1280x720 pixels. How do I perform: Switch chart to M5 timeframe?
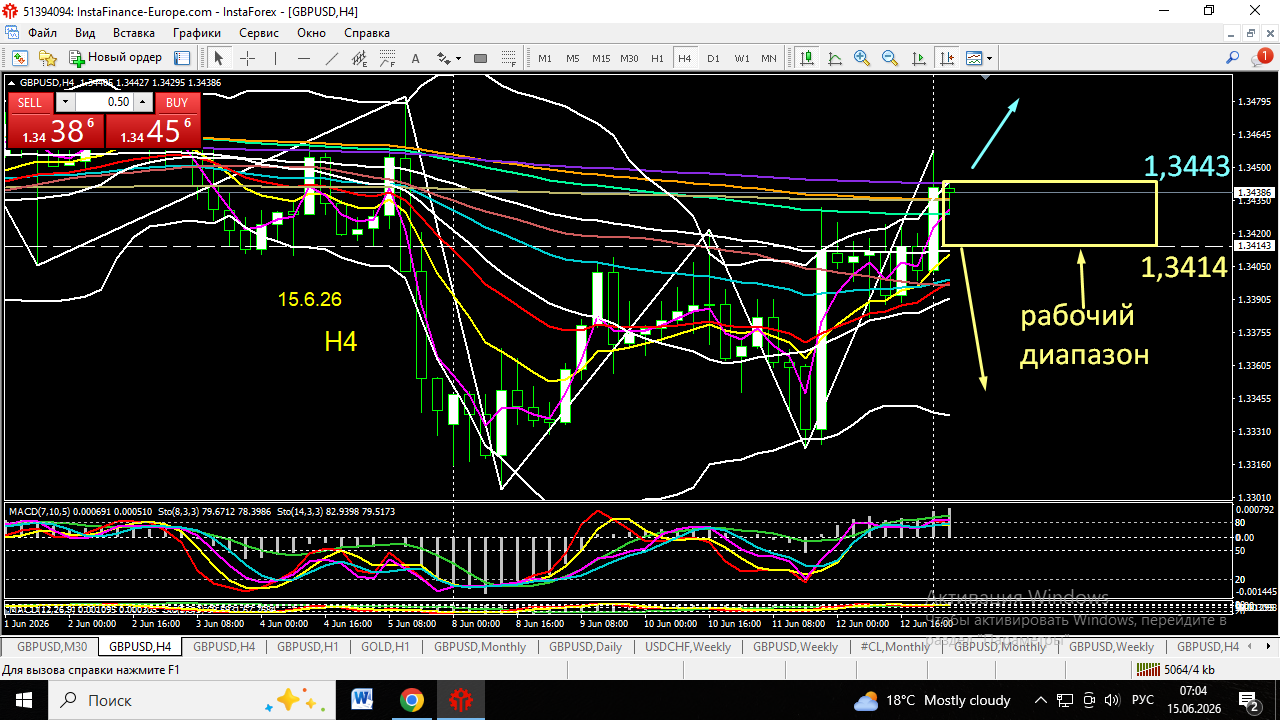pos(572,58)
